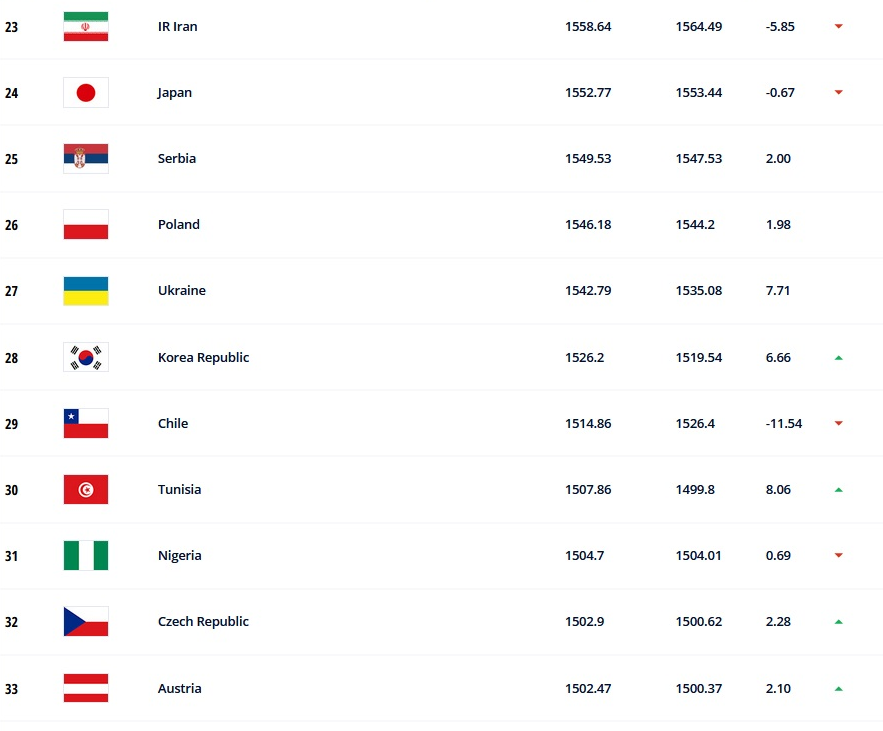Click the red down arrow for Chile
The image size is (883, 731).
click(x=838, y=424)
